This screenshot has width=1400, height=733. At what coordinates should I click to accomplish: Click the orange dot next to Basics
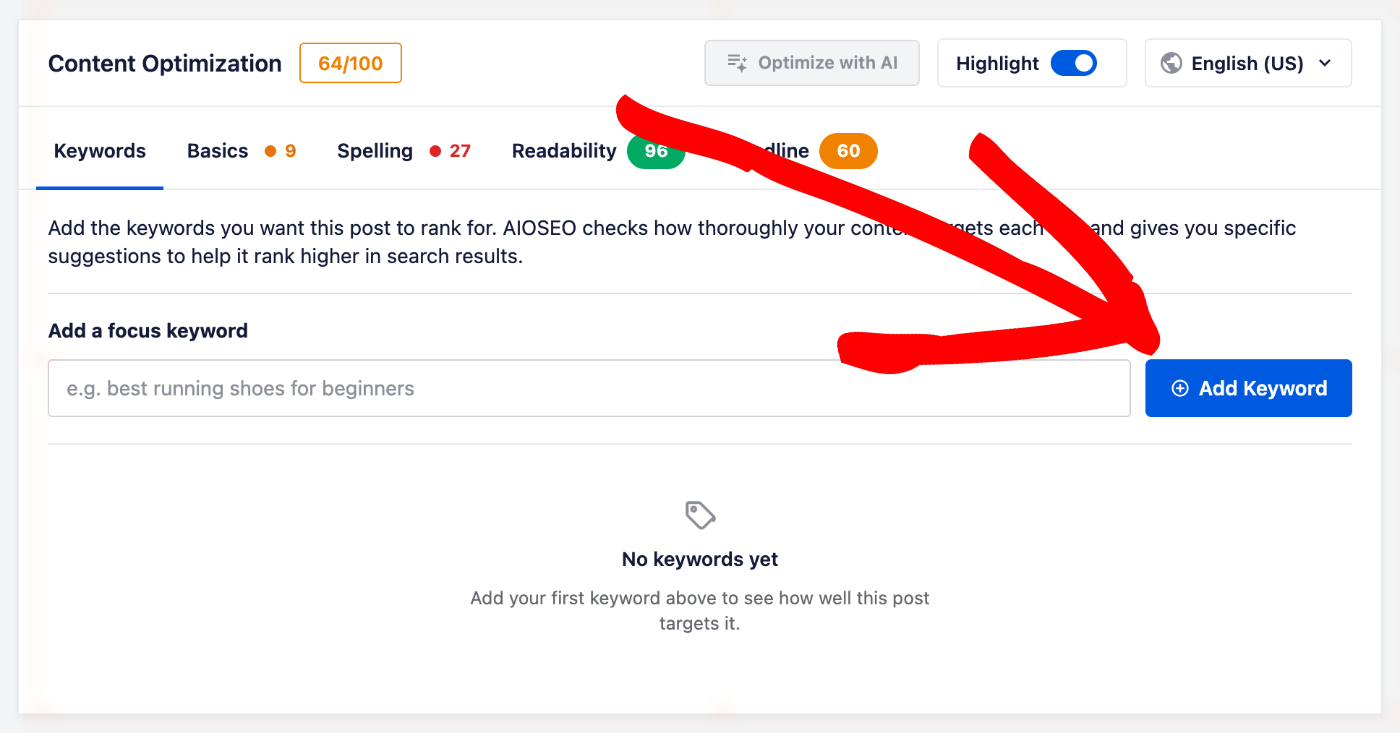click(270, 151)
